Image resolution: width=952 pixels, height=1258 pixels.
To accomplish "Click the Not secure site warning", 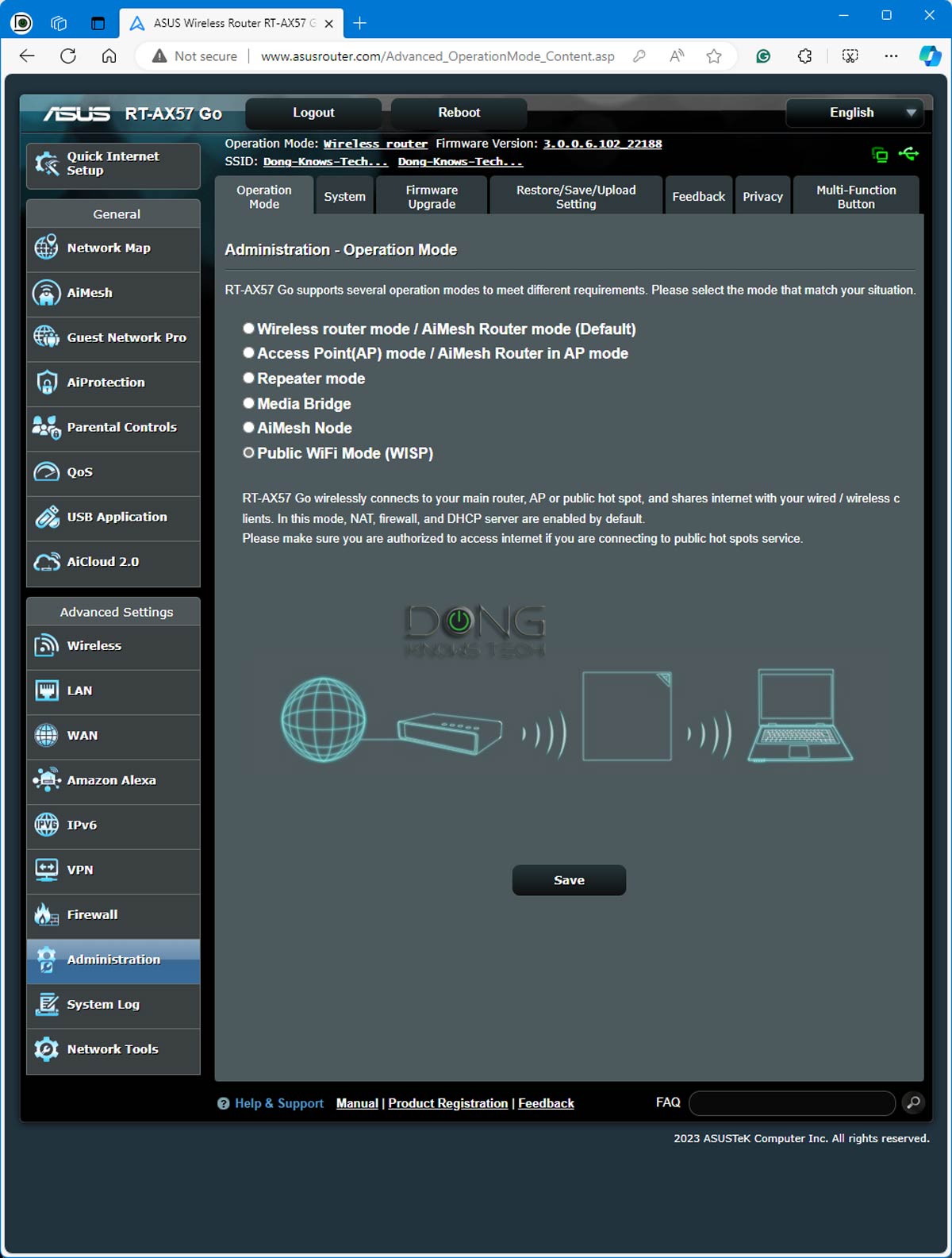I will click(x=194, y=56).
